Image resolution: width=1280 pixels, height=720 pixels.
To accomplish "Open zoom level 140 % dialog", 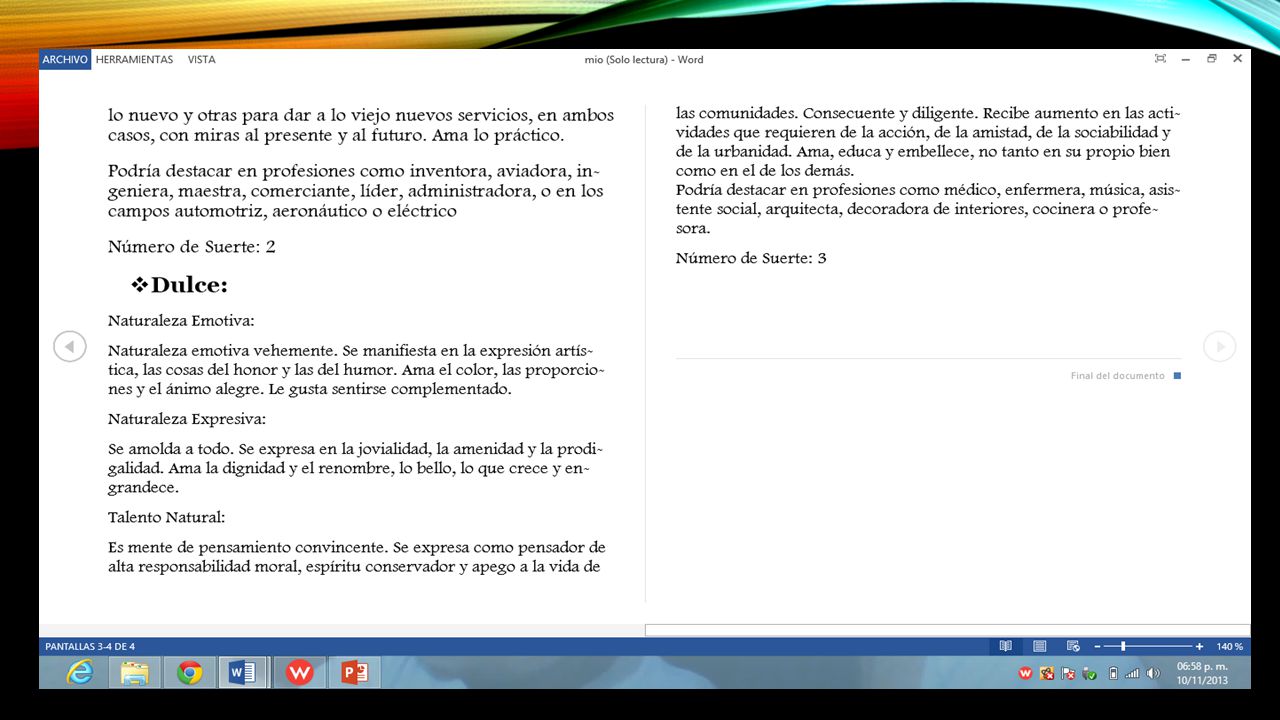I will click(x=1229, y=646).
